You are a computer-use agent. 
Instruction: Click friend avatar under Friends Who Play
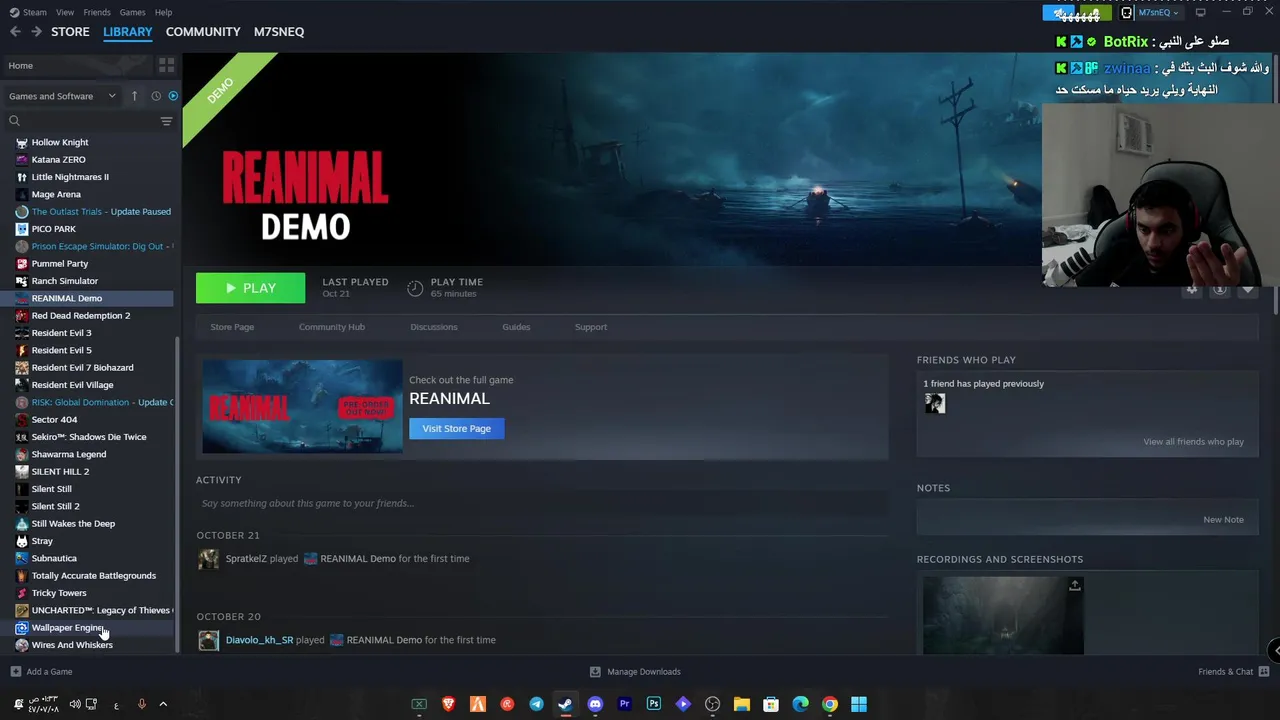point(935,403)
